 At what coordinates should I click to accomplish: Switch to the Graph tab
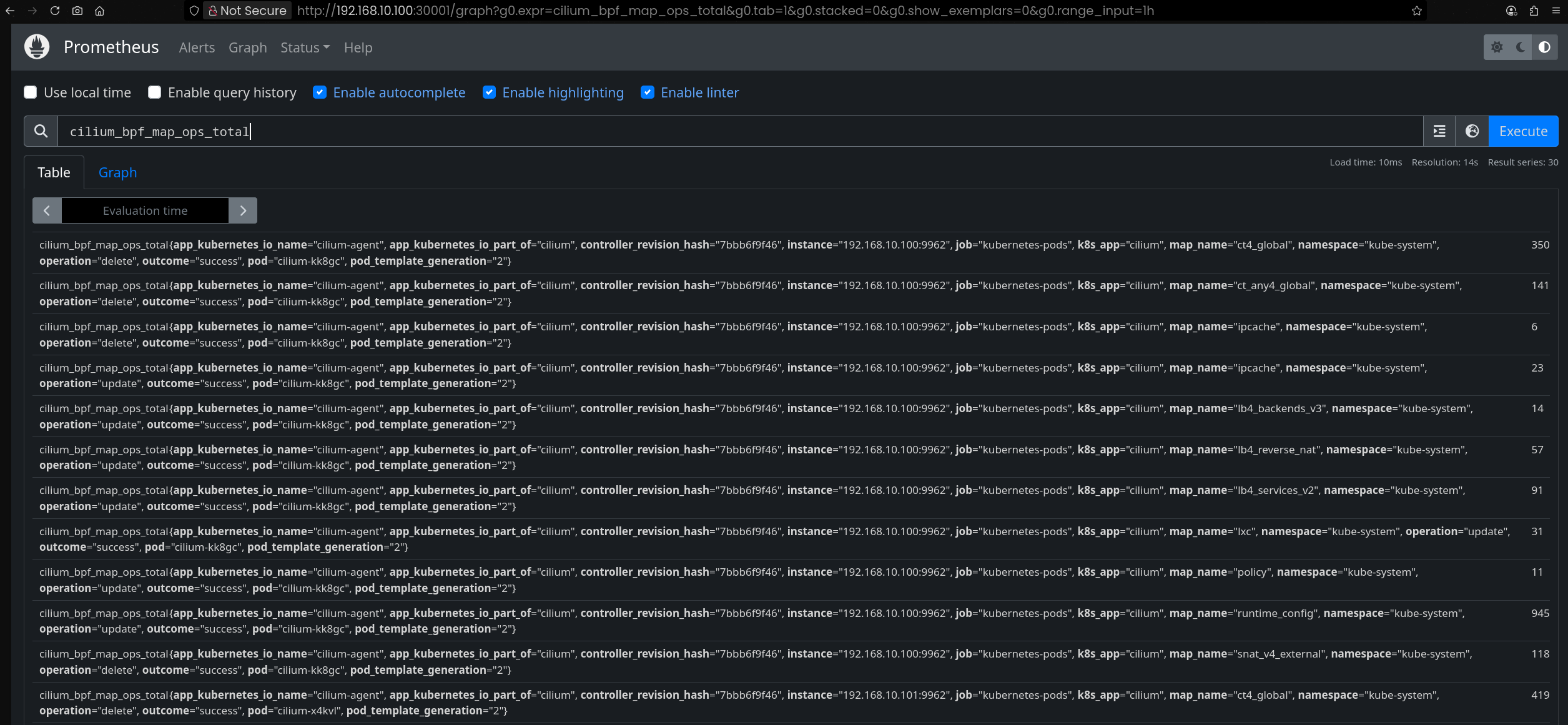pos(117,172)
